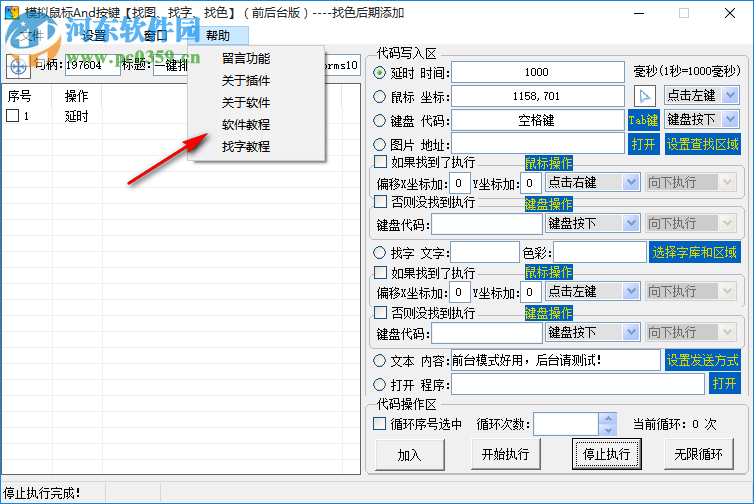Image resolution: width=754 pixels, height=504 pixels.
Task: Choose 留言功能 from the help menu
Action: 246,59
